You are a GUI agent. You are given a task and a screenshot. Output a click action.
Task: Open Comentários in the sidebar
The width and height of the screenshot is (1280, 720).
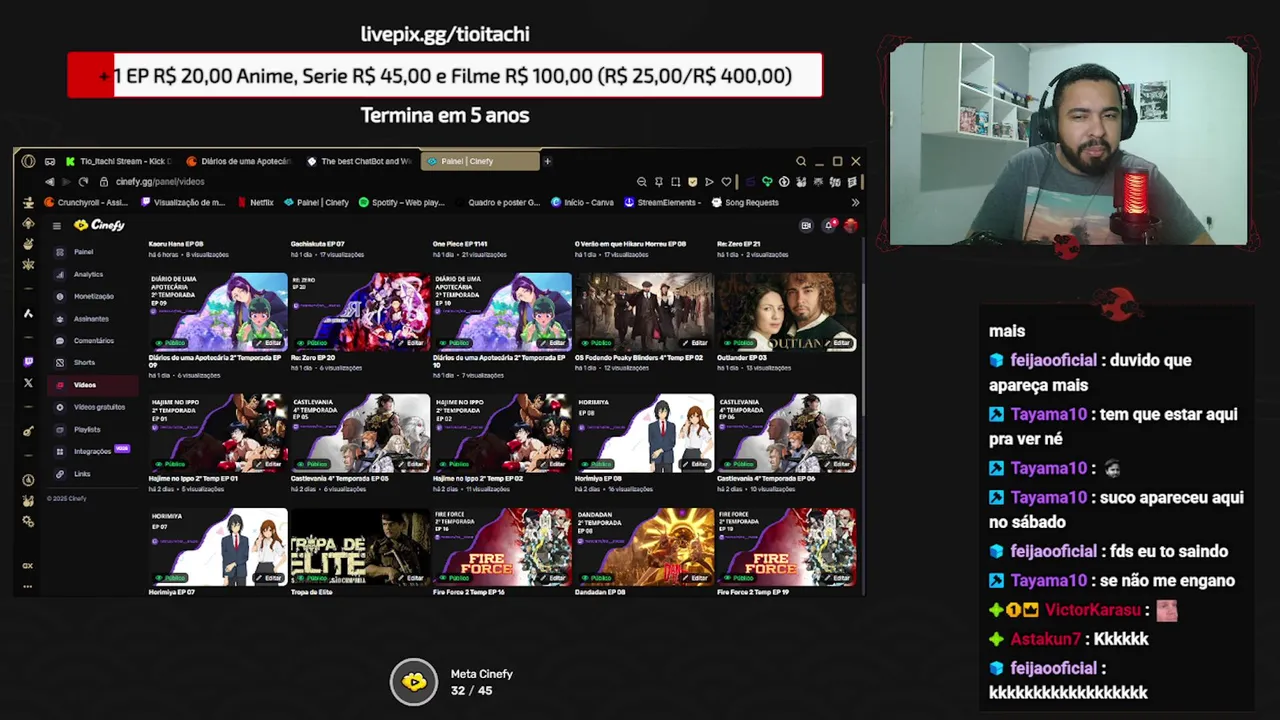point(93,340)
